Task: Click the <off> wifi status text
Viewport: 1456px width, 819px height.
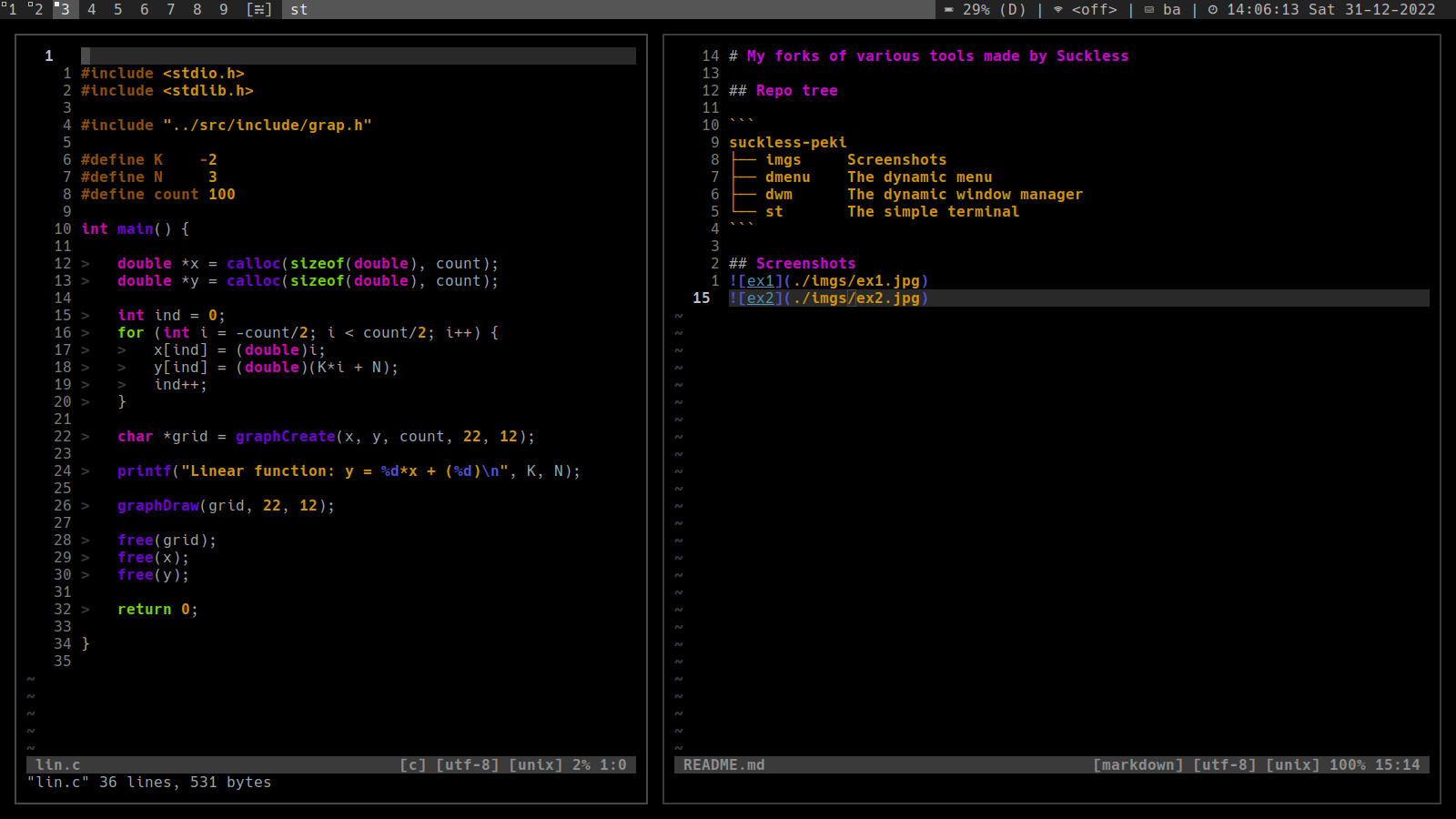Action: (x=1095, y=9)
